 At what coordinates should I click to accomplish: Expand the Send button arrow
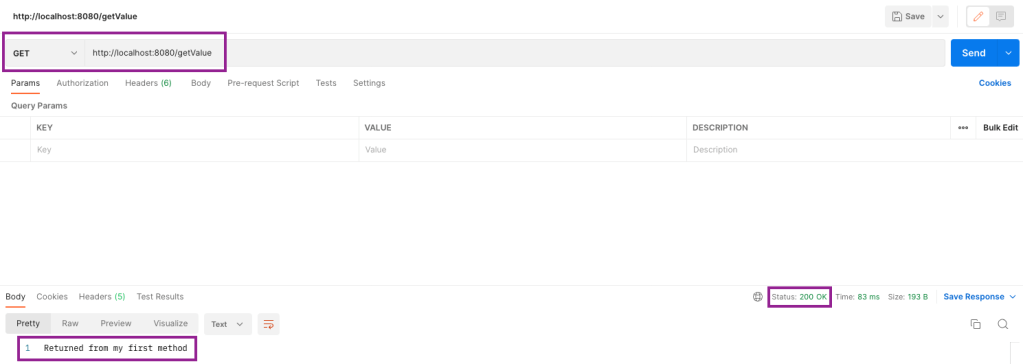point(1008,53)
